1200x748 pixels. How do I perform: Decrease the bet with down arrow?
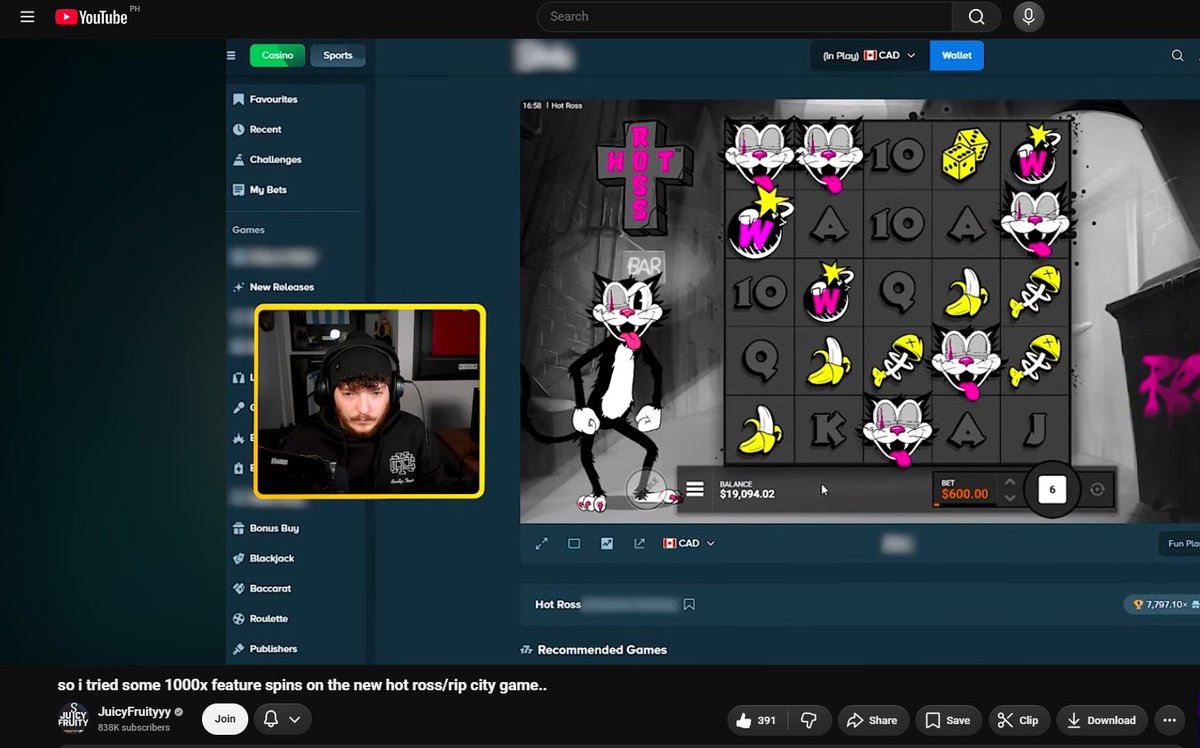1010,497
